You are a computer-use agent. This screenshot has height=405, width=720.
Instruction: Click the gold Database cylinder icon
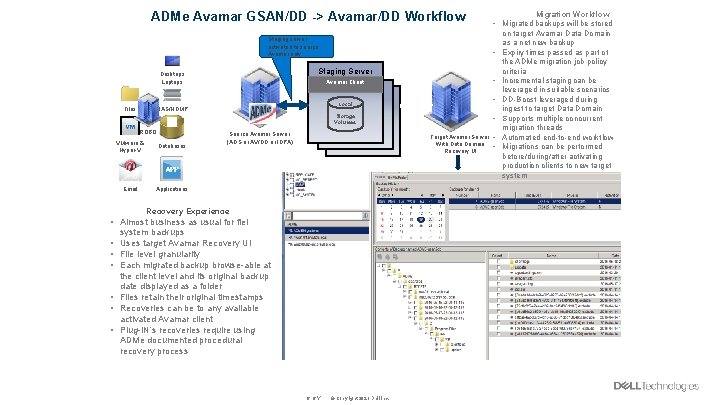(x=172, y=127)
